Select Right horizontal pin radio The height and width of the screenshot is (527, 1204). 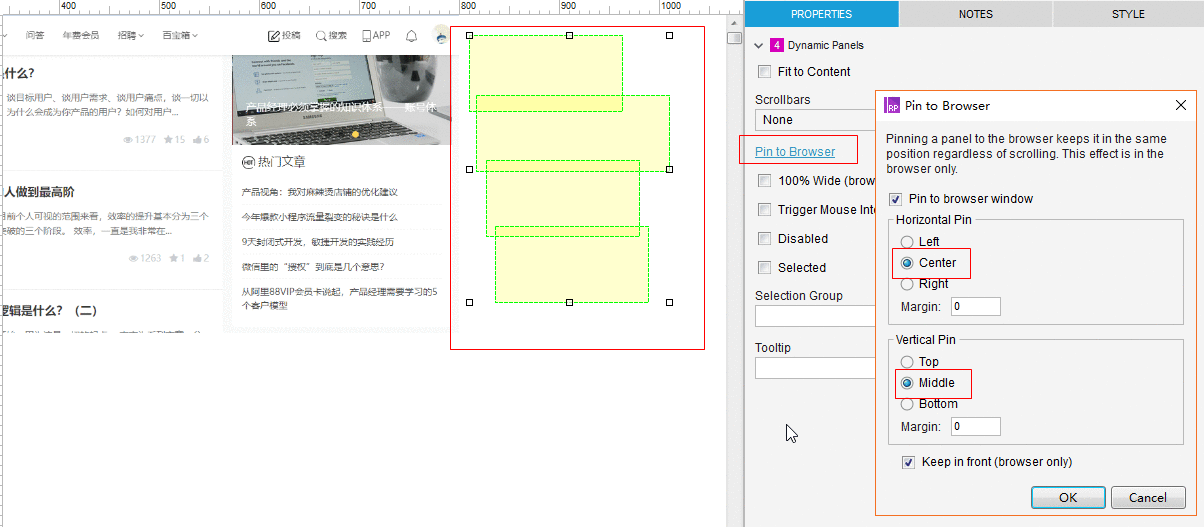(907, 284)
